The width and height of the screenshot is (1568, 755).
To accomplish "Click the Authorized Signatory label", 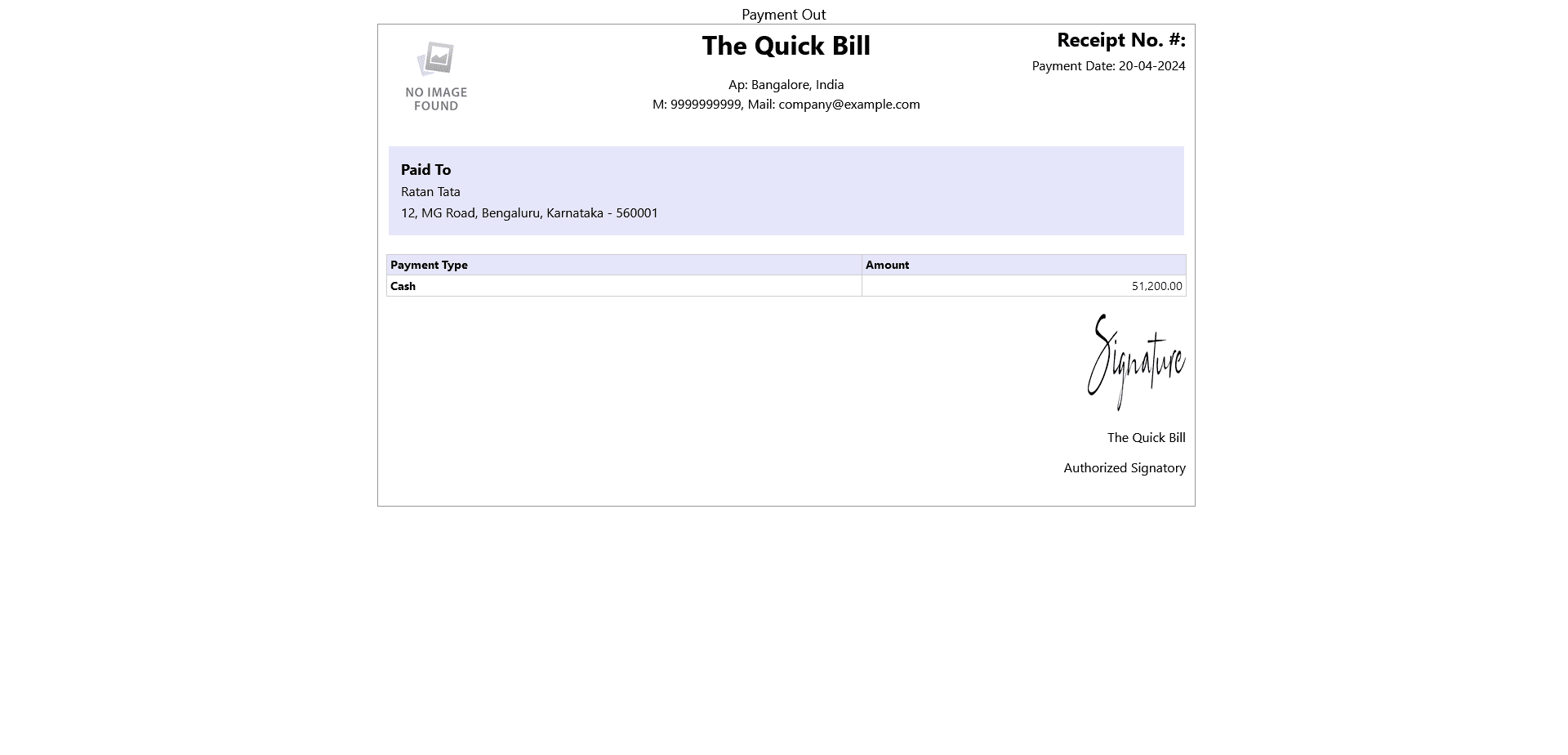I will [x=1124, y=468].
